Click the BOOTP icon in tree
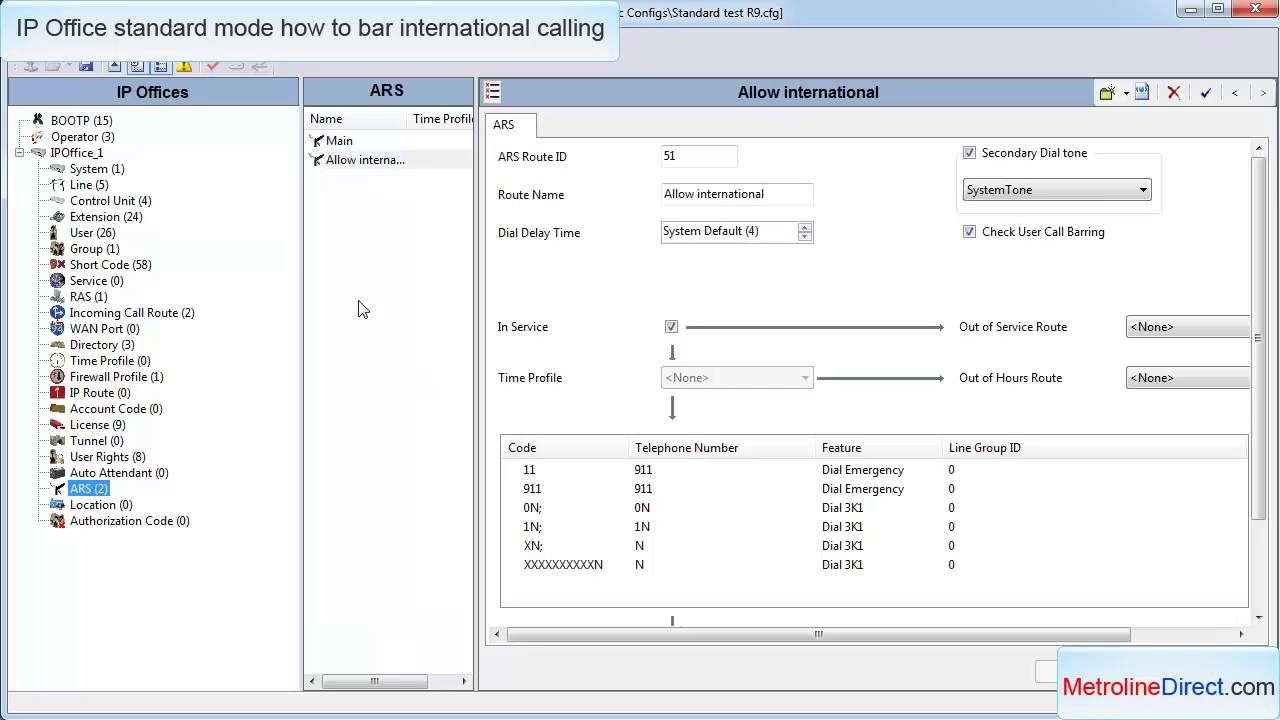 click(x=38, y=120)
